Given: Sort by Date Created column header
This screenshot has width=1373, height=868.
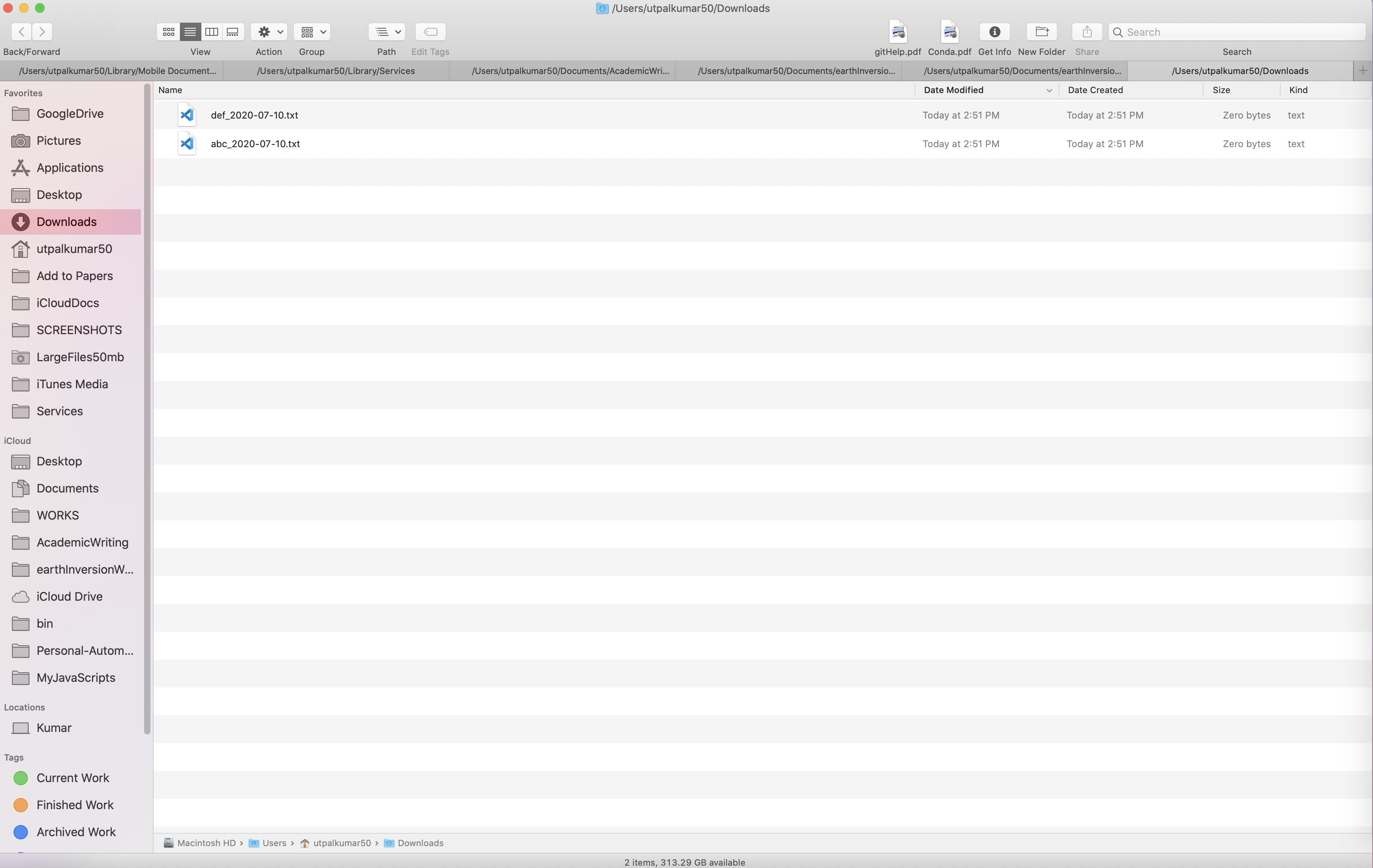Looking at the screenshot, I should (x=1095, y=90).
